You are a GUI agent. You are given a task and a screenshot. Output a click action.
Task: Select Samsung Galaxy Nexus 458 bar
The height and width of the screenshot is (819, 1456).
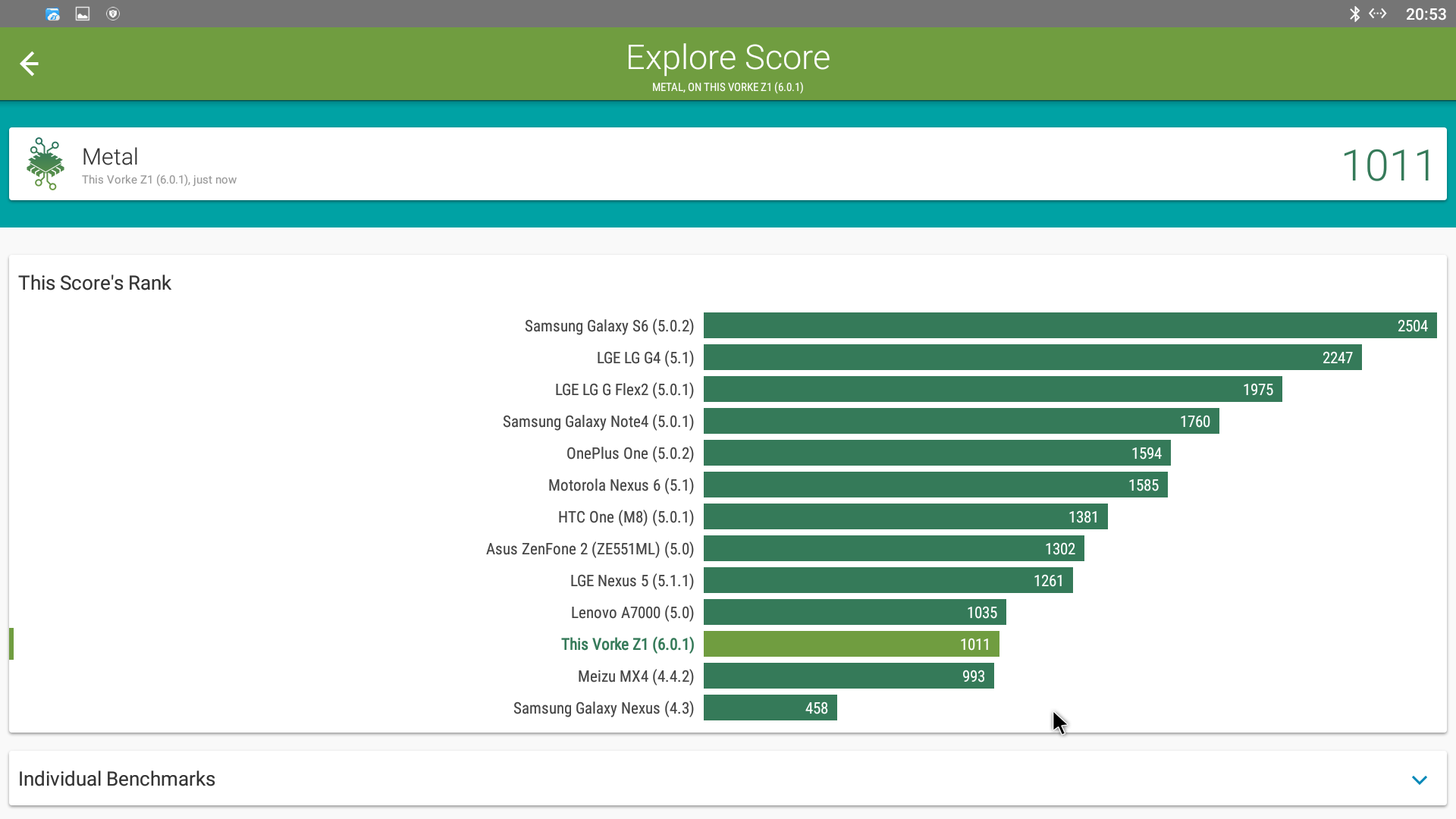(770, 708)
